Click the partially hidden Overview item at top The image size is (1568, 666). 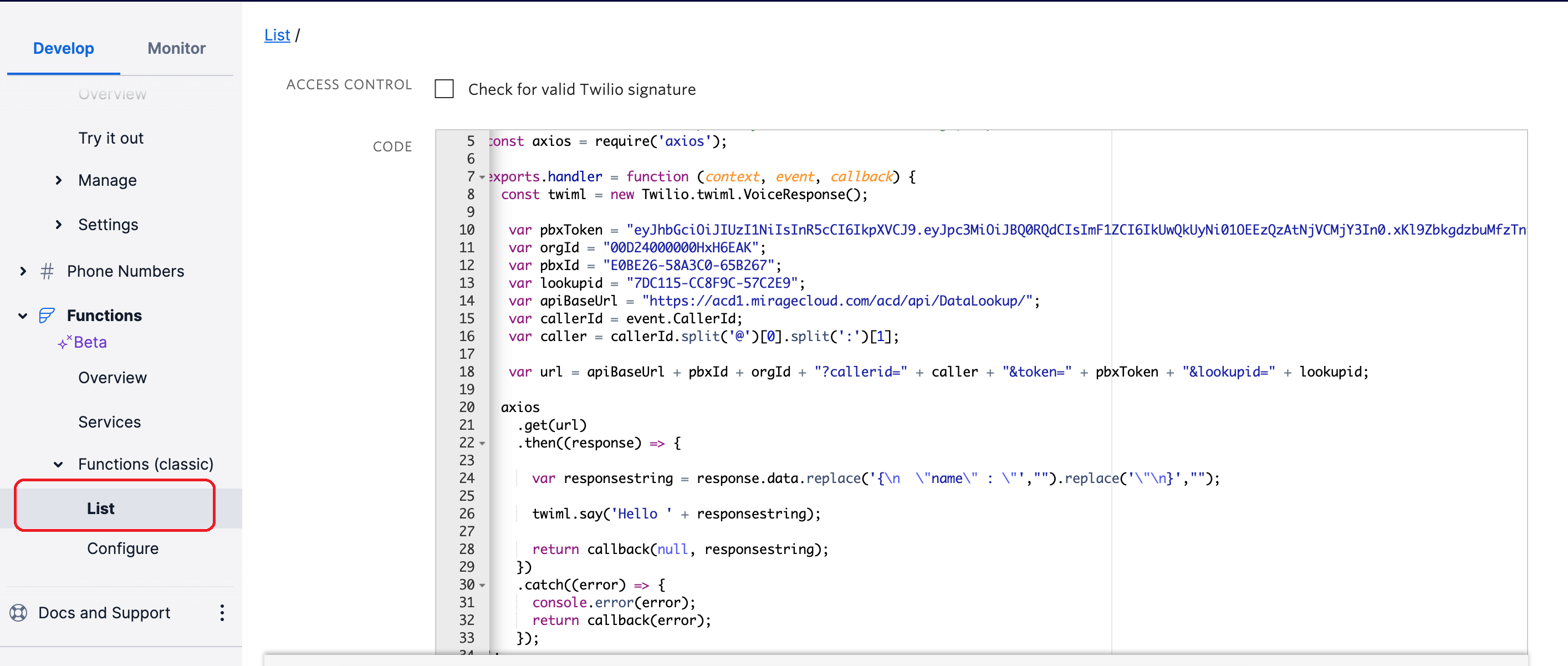(x=113, y=94)
